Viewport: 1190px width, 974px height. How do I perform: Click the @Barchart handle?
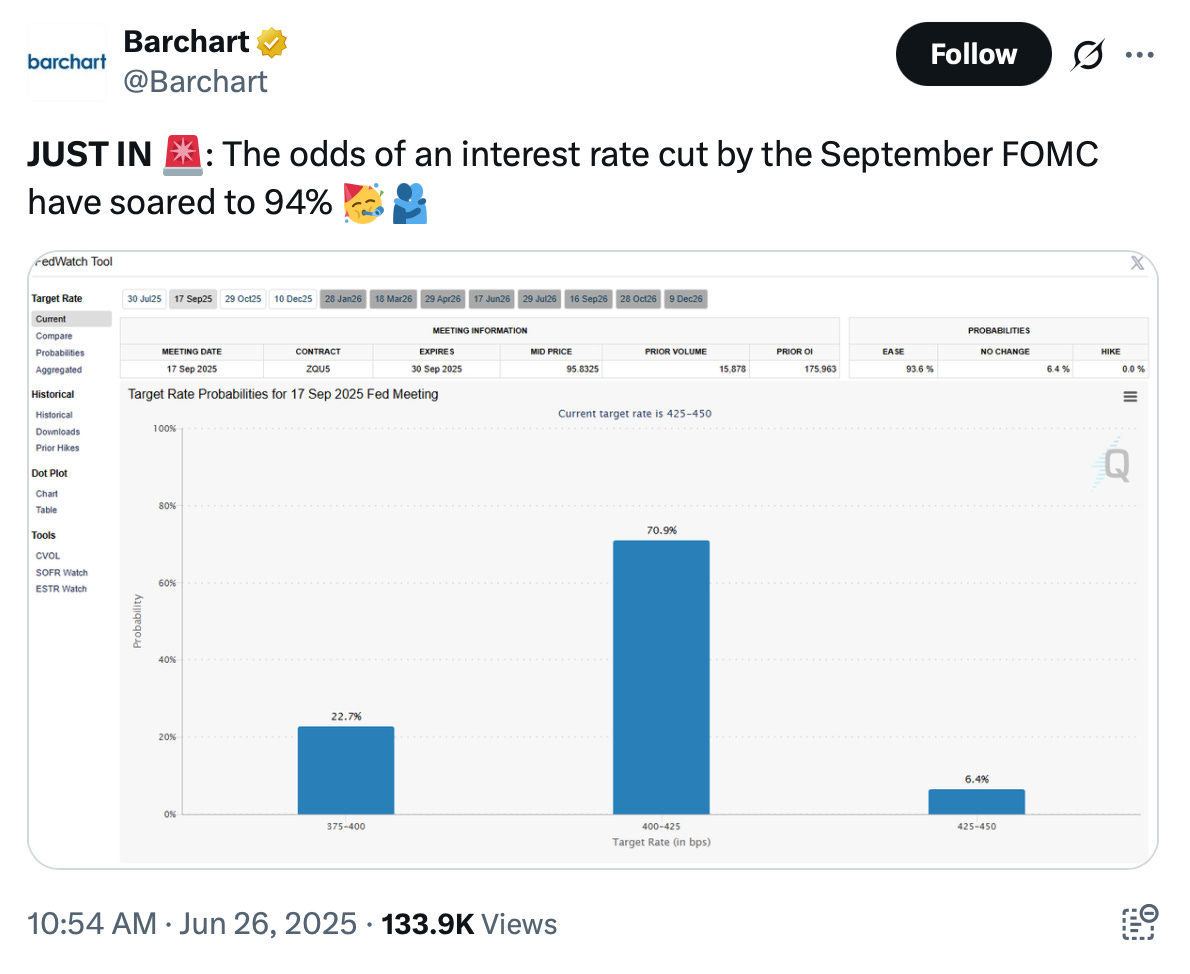coord(195,81)
